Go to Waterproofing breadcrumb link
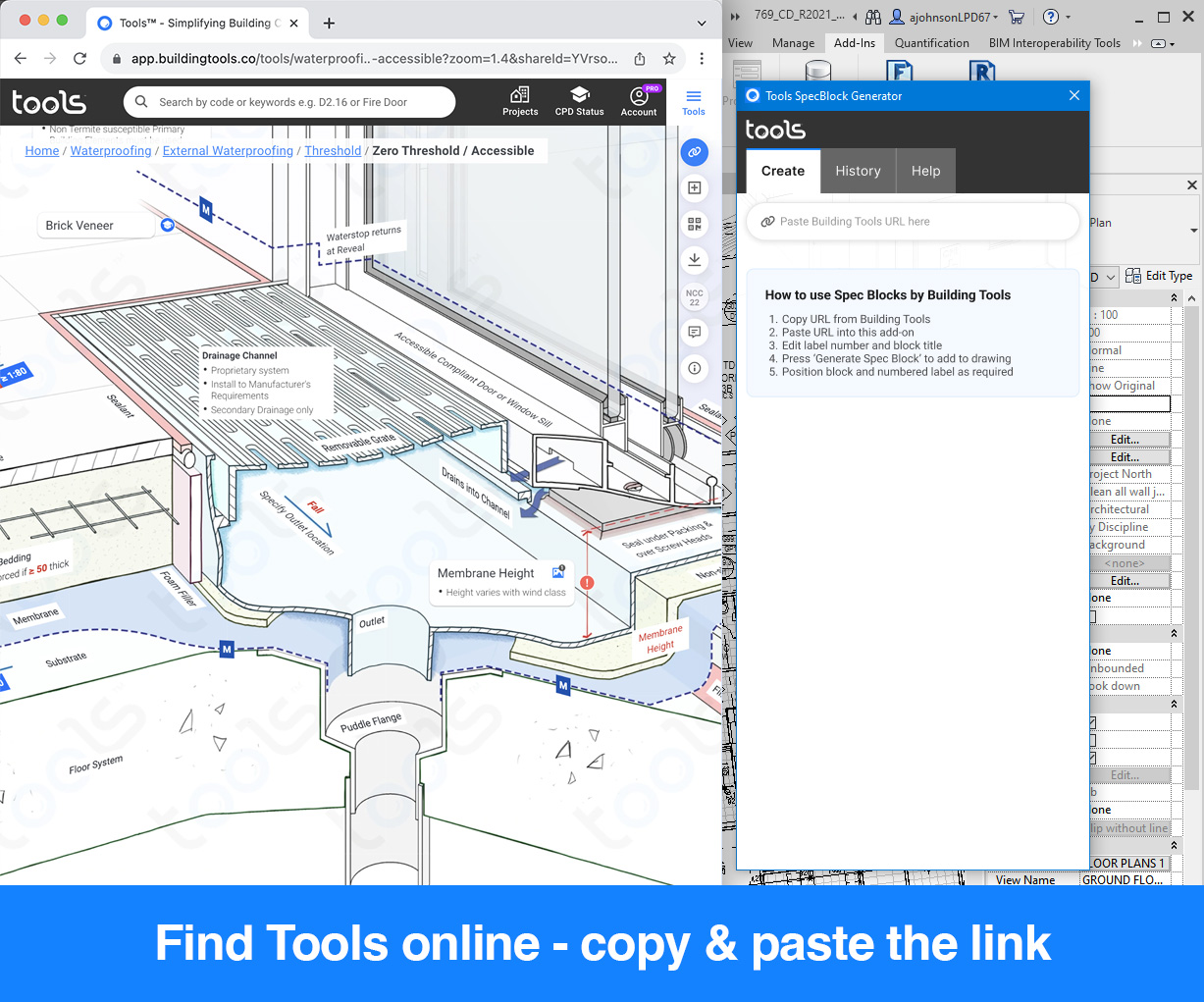 point(111,151)
